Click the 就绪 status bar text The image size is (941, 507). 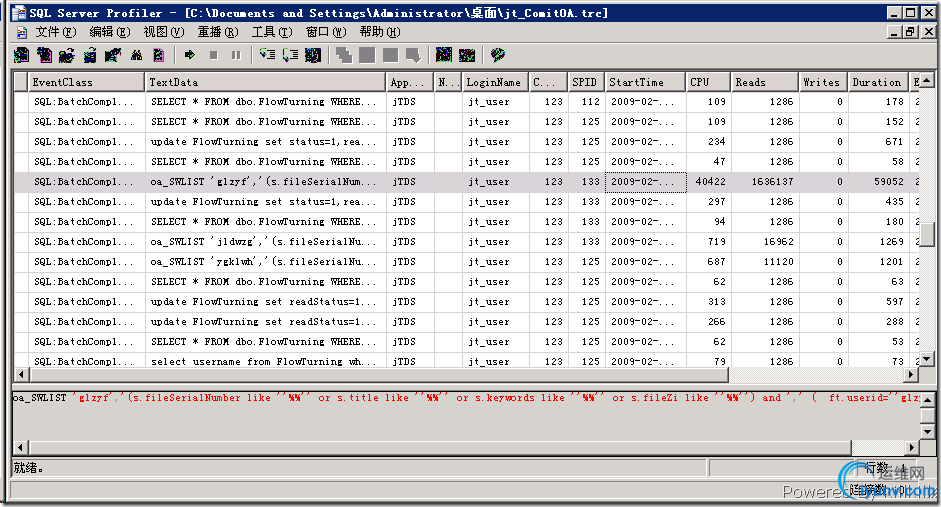(28, 468)
